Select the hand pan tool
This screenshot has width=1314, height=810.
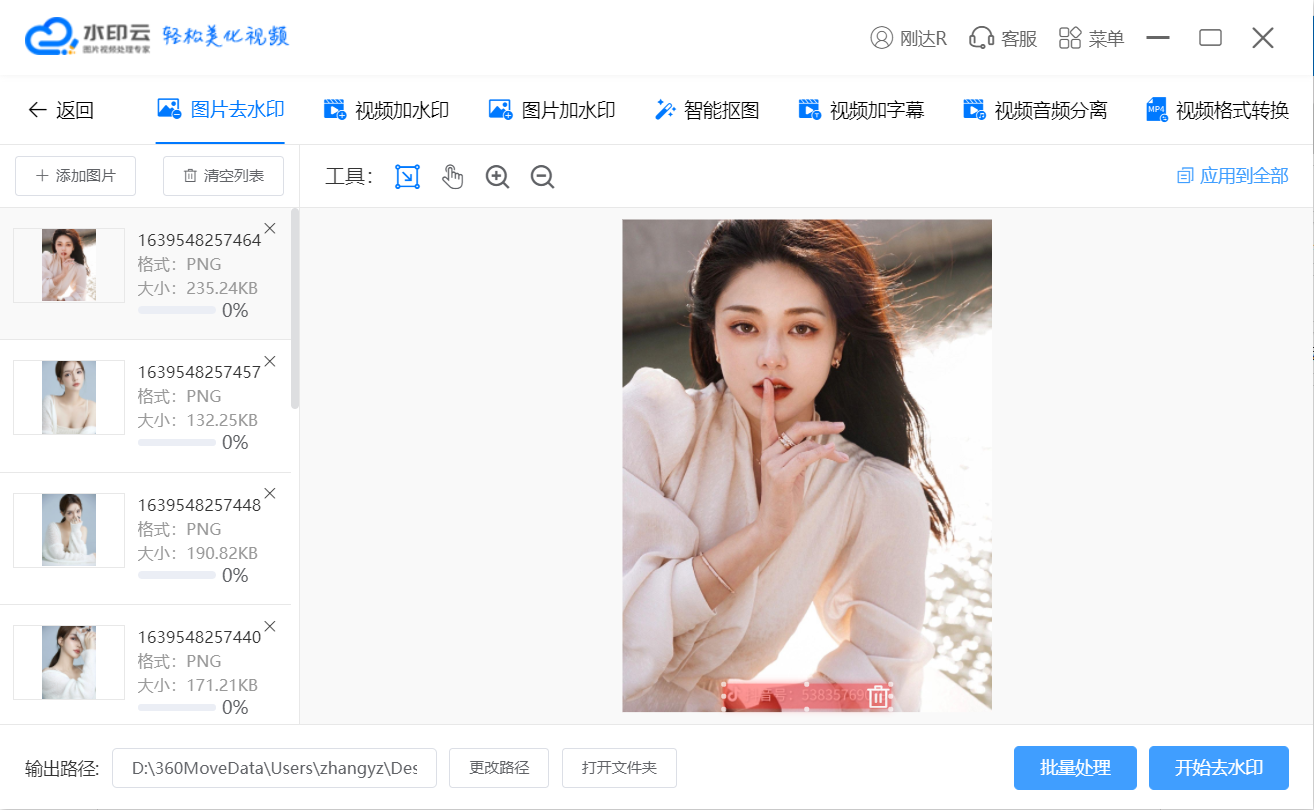453,177
